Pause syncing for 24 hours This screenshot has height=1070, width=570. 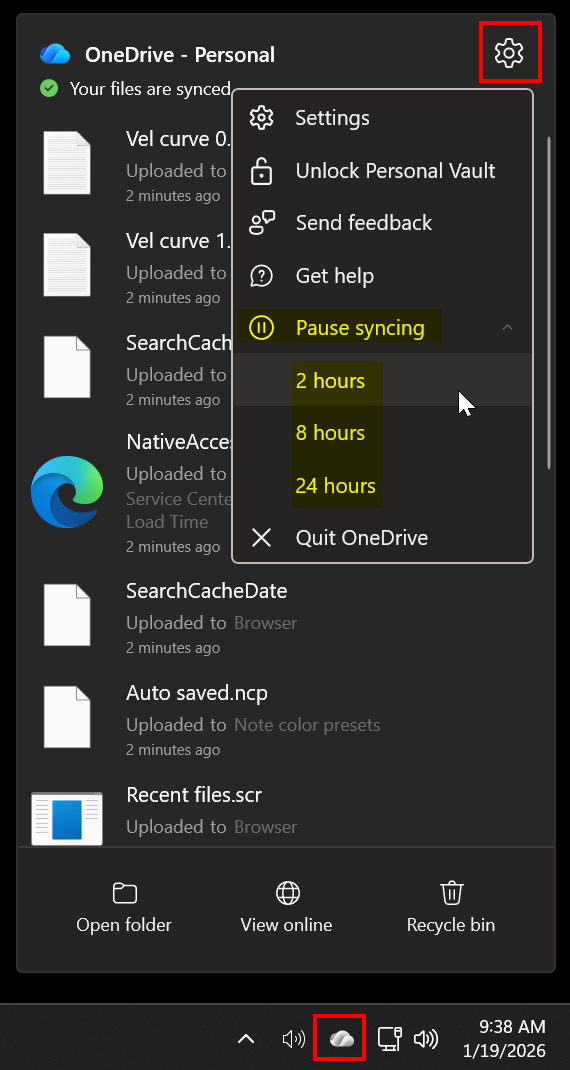click(x=382, y=485)
